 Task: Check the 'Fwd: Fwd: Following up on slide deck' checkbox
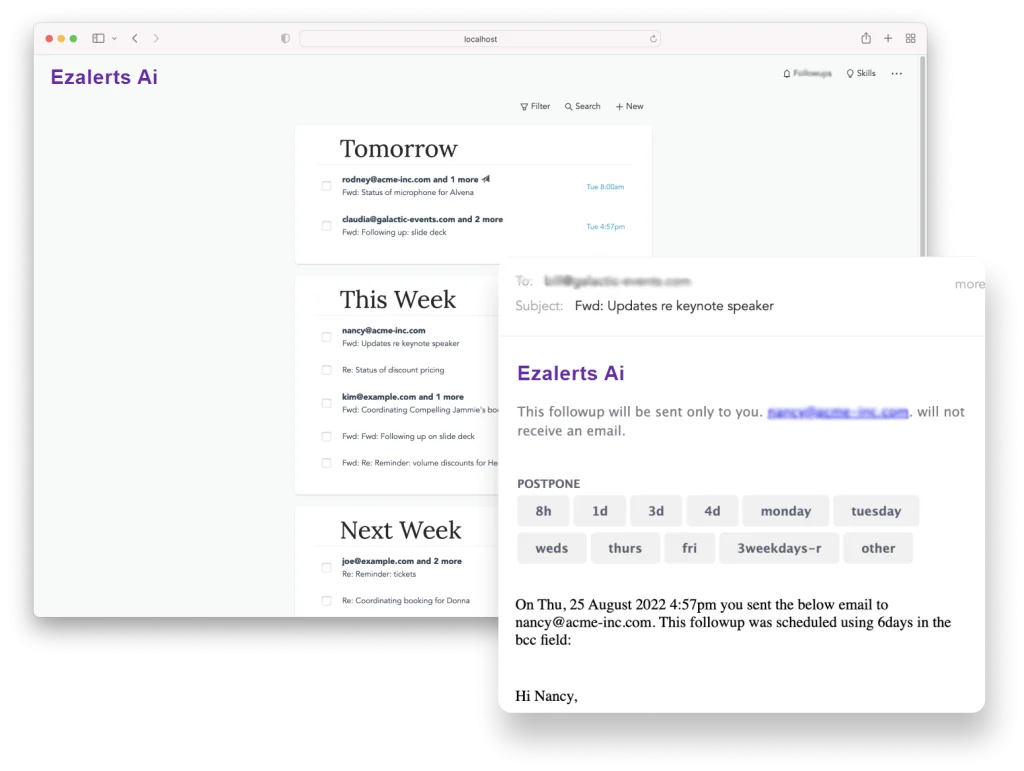tap(327, 437)
